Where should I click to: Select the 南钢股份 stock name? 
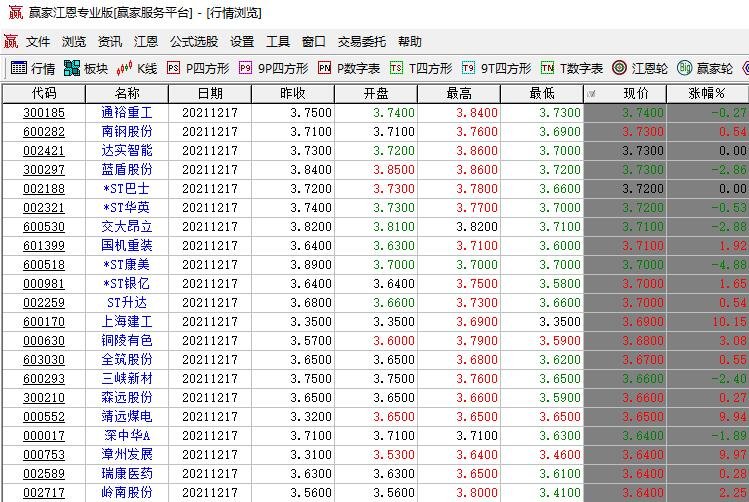tap(127, 132)
